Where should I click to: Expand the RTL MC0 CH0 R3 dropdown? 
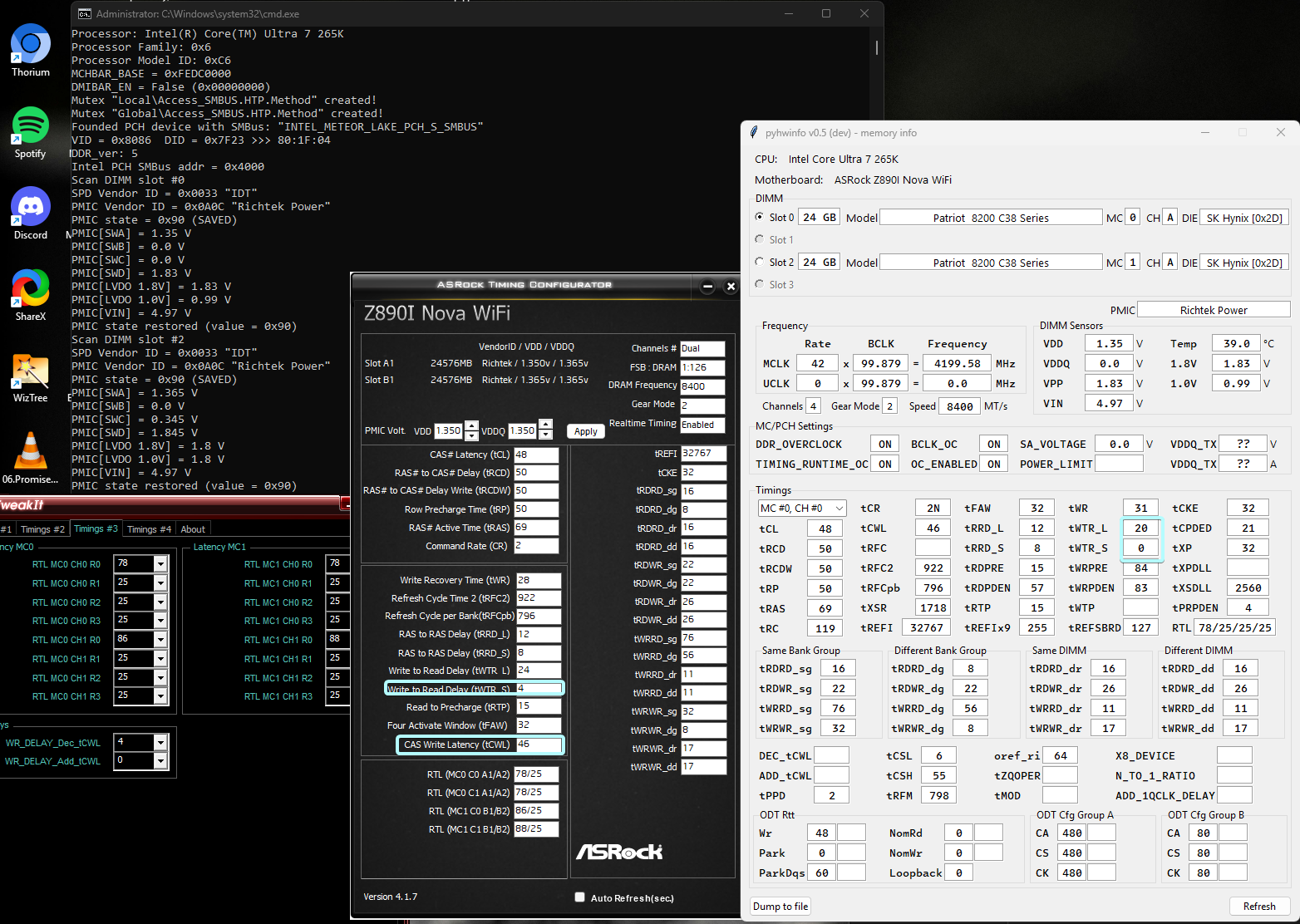coord(160,621)
